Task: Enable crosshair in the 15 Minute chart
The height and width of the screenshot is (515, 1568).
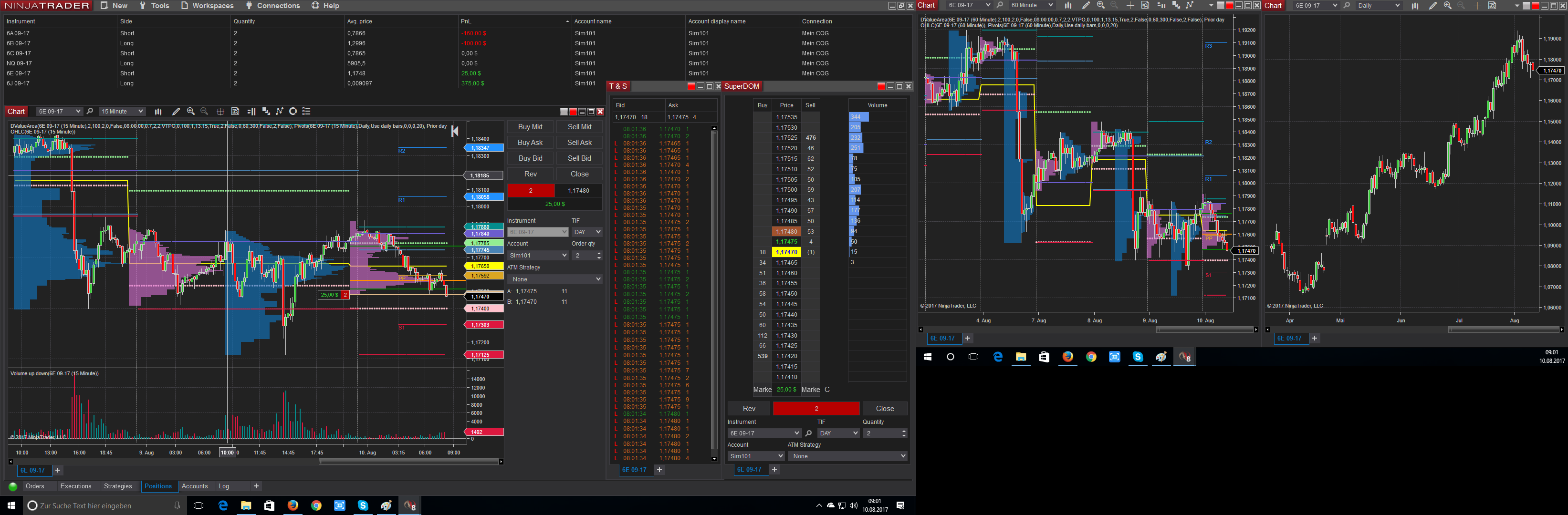Action: pos(220,111)
